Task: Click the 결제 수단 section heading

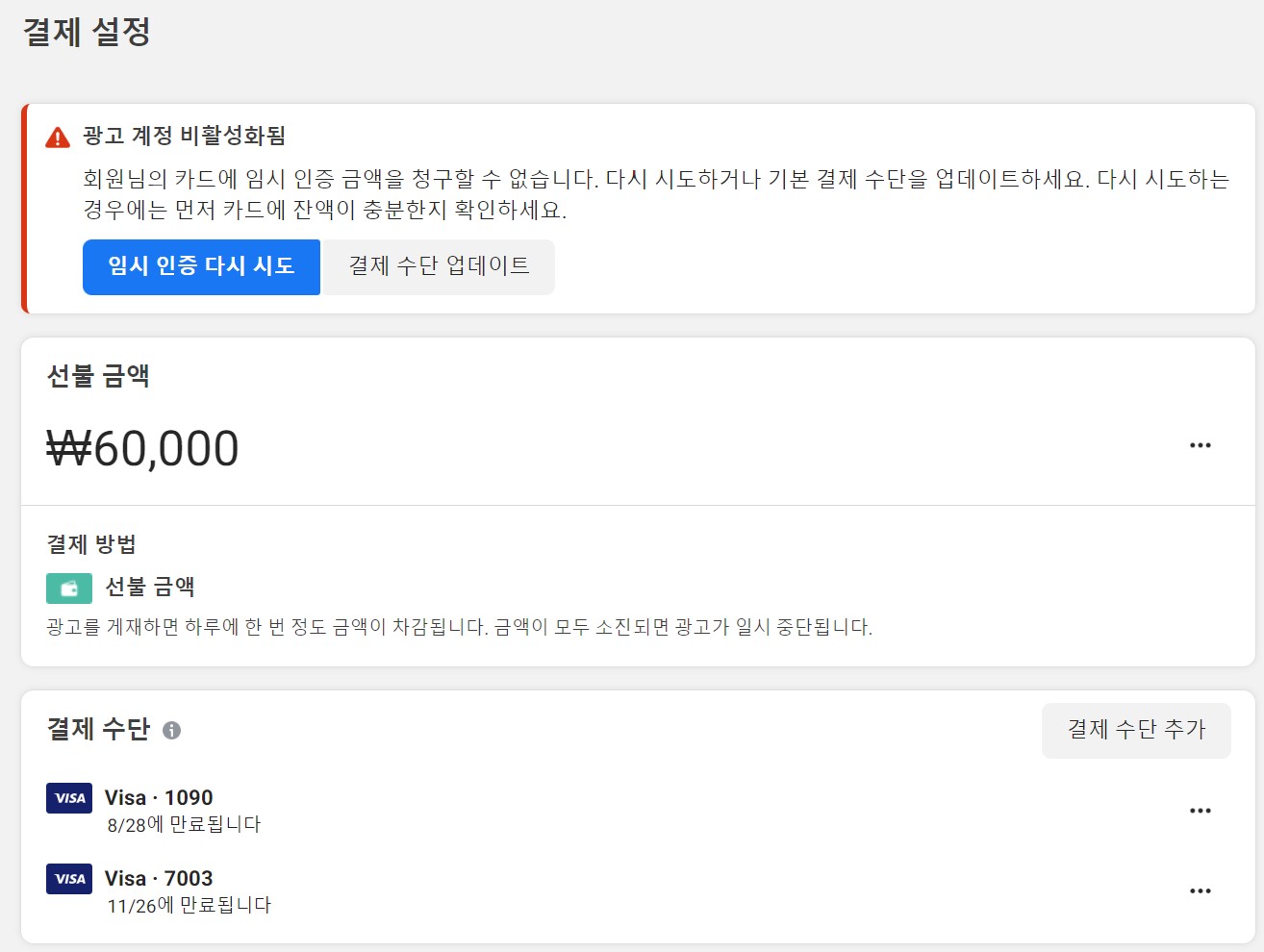Action: (98, 729)
